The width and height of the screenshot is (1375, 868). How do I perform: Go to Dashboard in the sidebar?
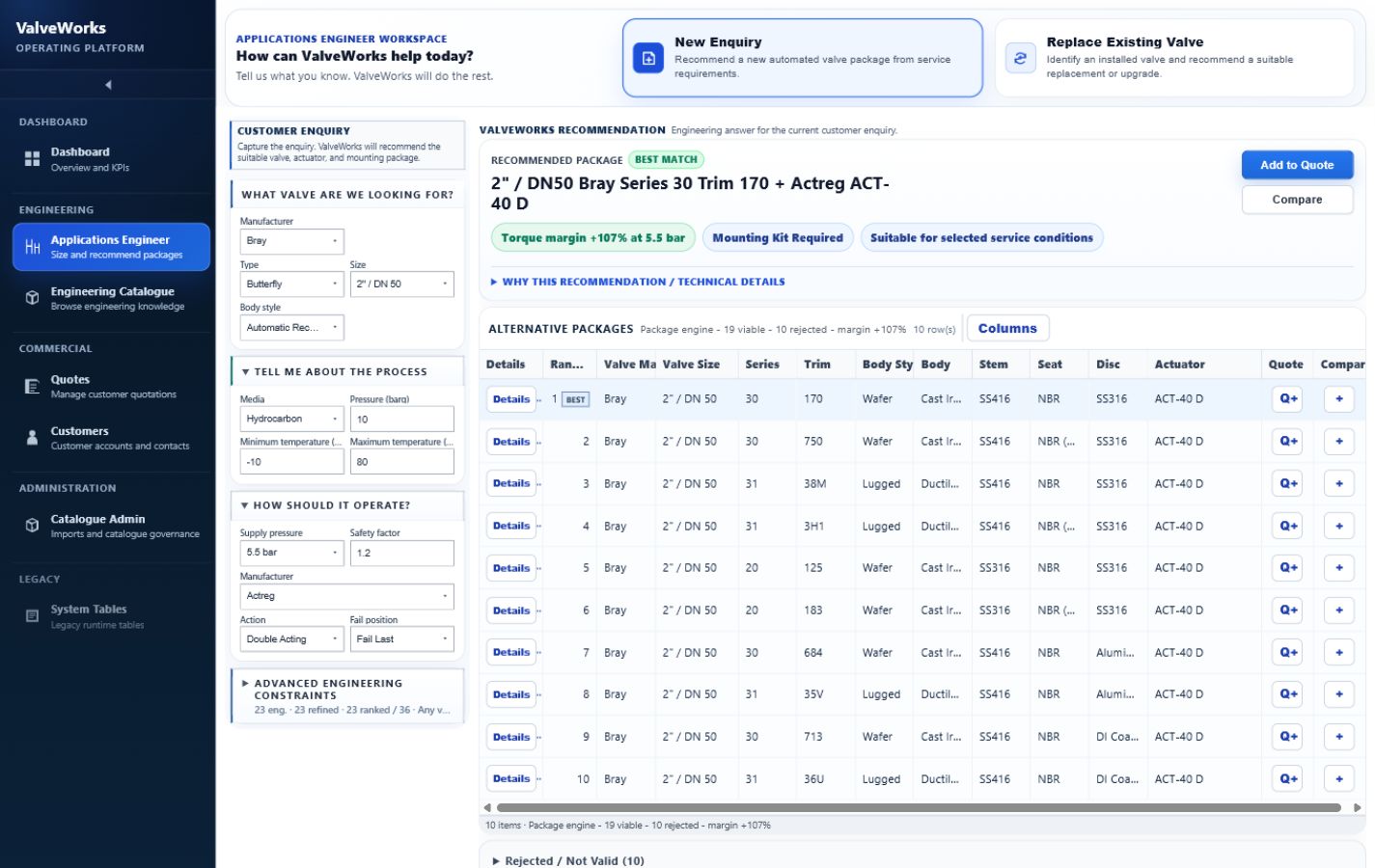coord(111,159)
